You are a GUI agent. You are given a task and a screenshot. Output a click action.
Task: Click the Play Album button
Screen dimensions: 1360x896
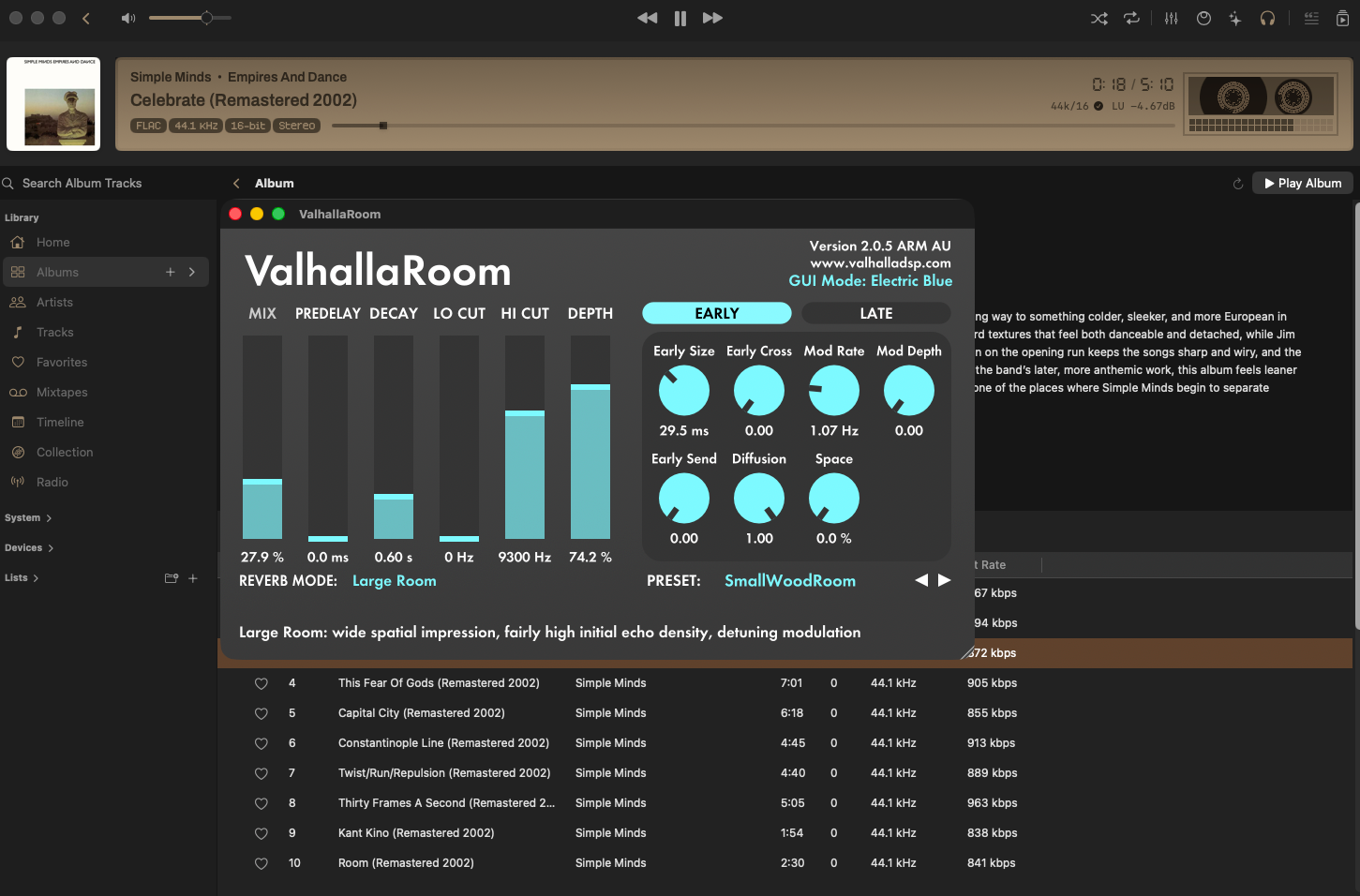point(1303,184)
